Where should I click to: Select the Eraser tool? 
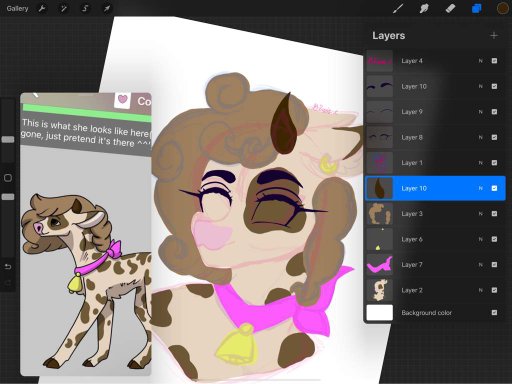(x=450, y=8)
